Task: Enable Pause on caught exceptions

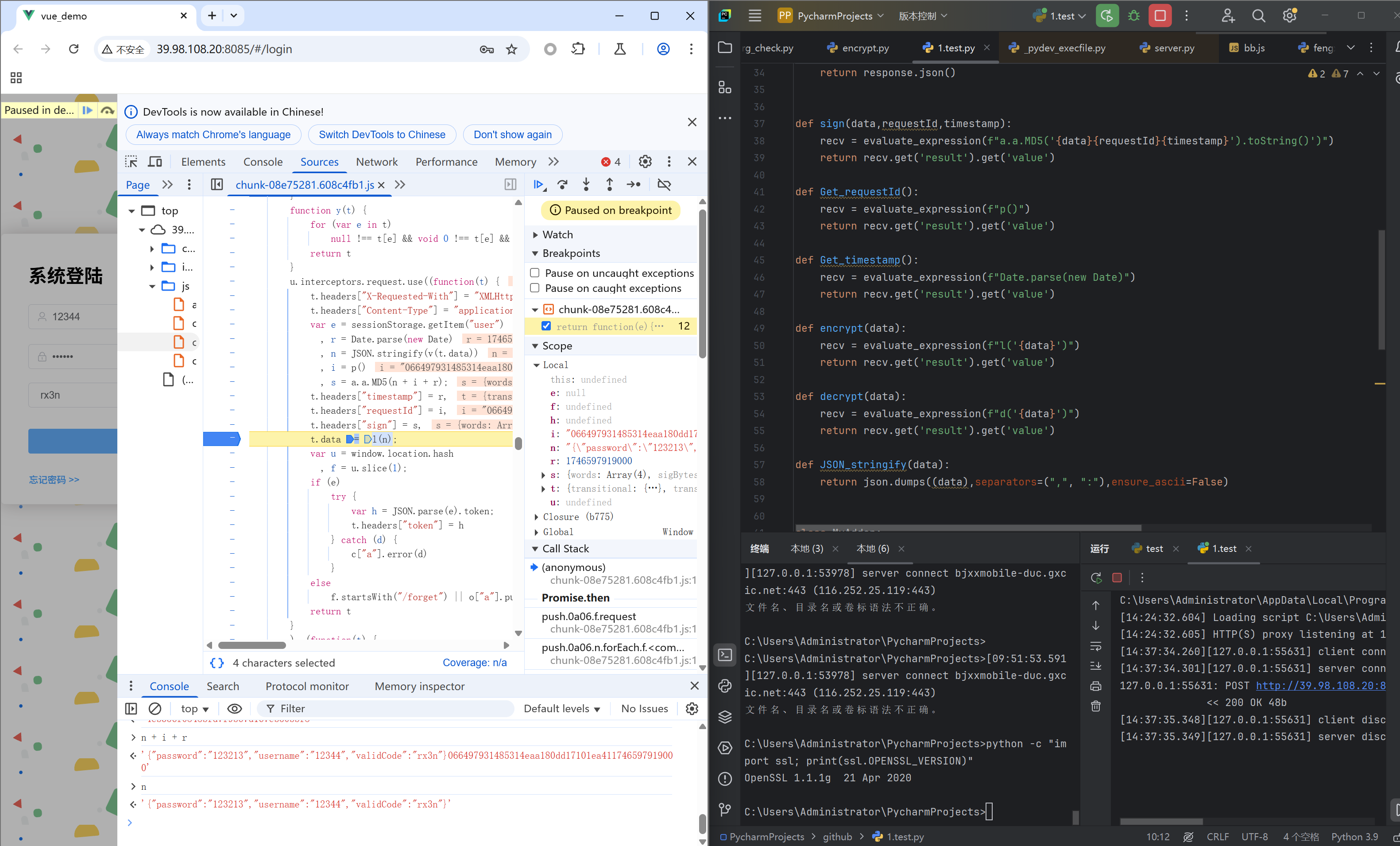Action: click(x=535, y=288)
